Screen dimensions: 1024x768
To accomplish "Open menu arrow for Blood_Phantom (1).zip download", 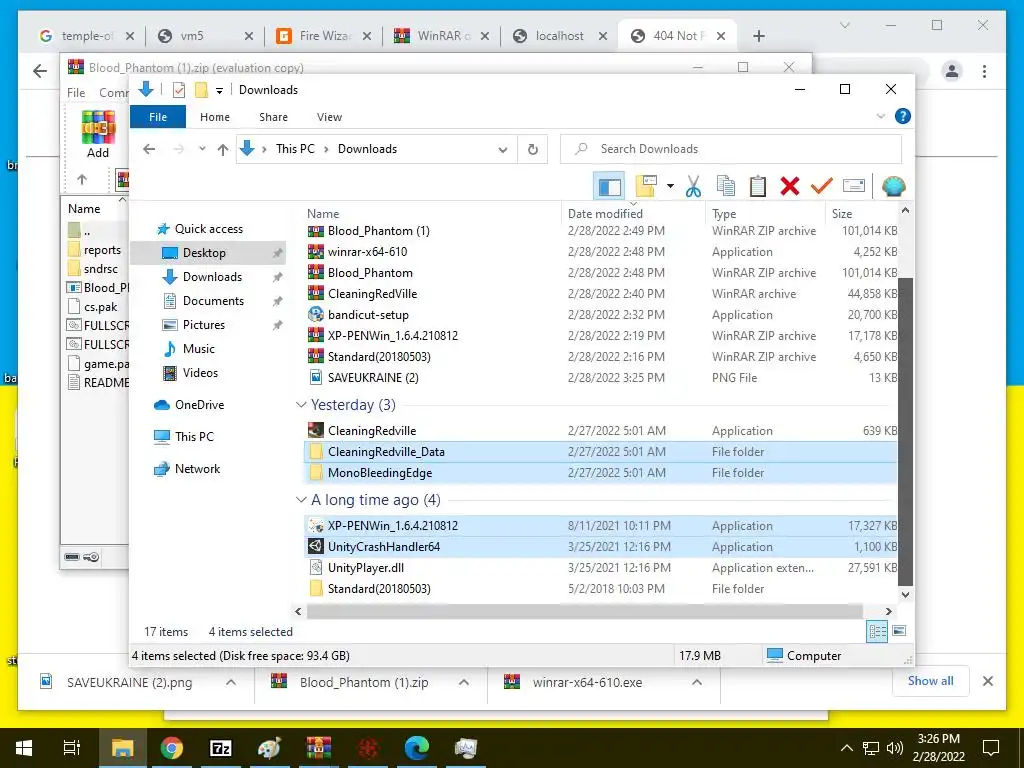I will 464,682.
